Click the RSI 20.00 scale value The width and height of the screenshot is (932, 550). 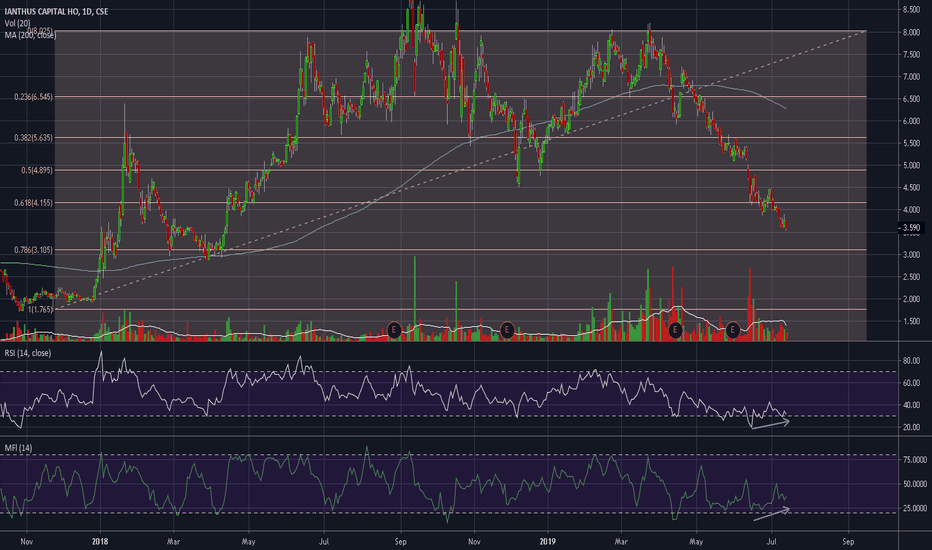pos(912,428)
